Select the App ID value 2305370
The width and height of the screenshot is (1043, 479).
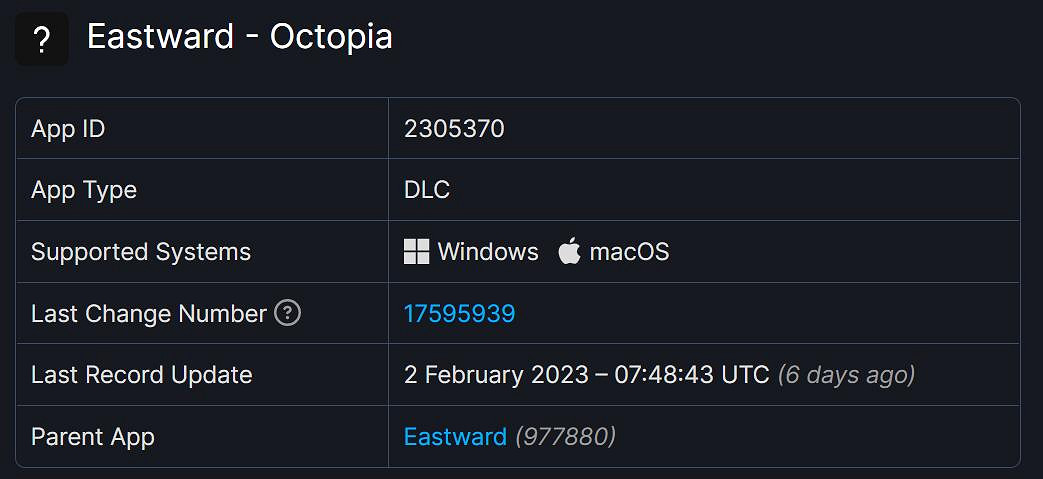pyautogui.click(x=454, y=129)
